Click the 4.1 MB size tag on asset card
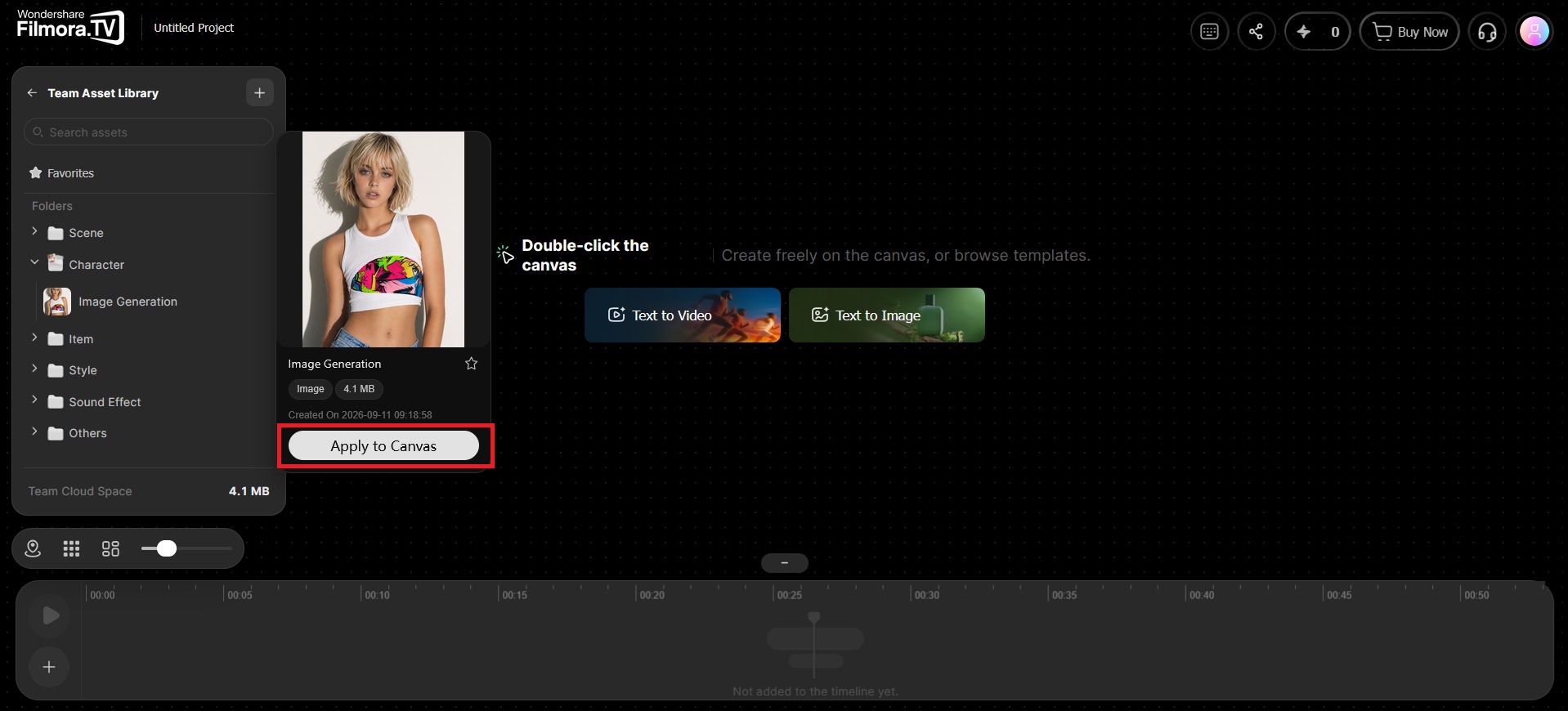The width and height of the screenshot is (1568, 711). pos(359,389)
